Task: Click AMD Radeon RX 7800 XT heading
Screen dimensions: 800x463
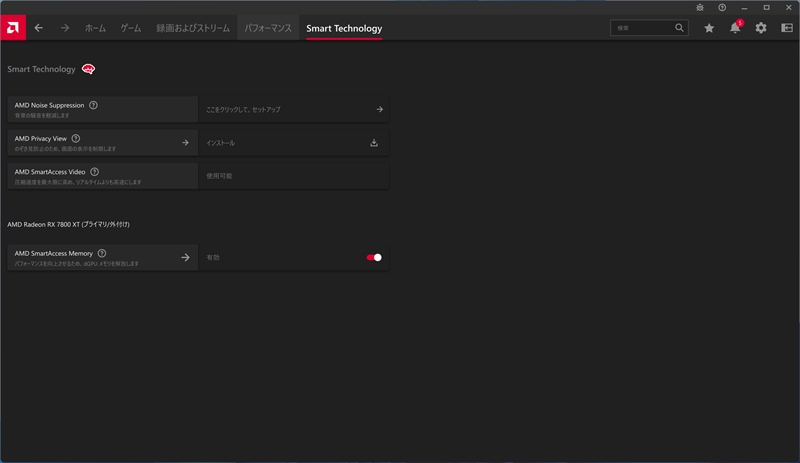Action: click(68, 225)
